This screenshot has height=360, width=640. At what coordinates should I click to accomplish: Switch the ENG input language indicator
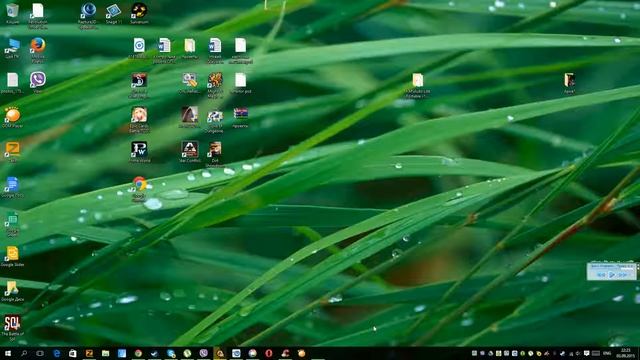click(x=607, y=353)
